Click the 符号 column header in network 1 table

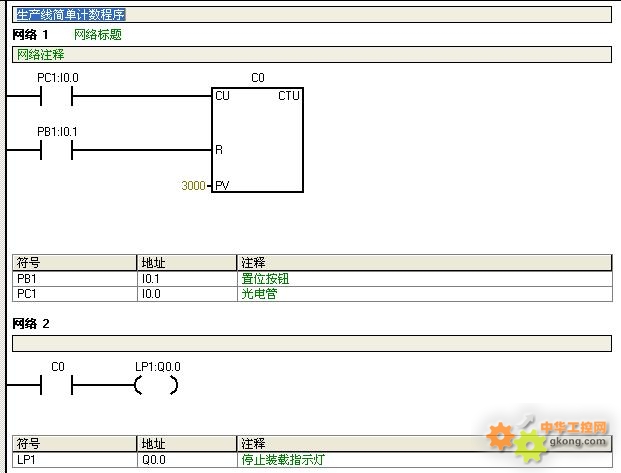(74, 263)
